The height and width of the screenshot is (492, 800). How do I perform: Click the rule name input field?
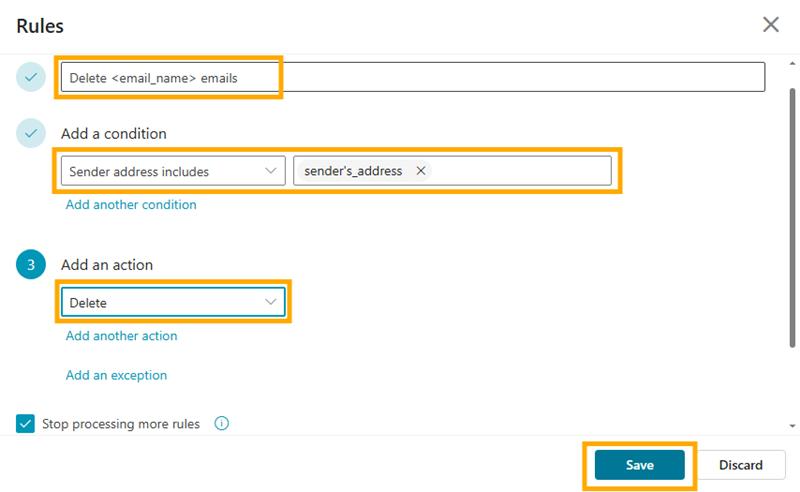(413, 77)
